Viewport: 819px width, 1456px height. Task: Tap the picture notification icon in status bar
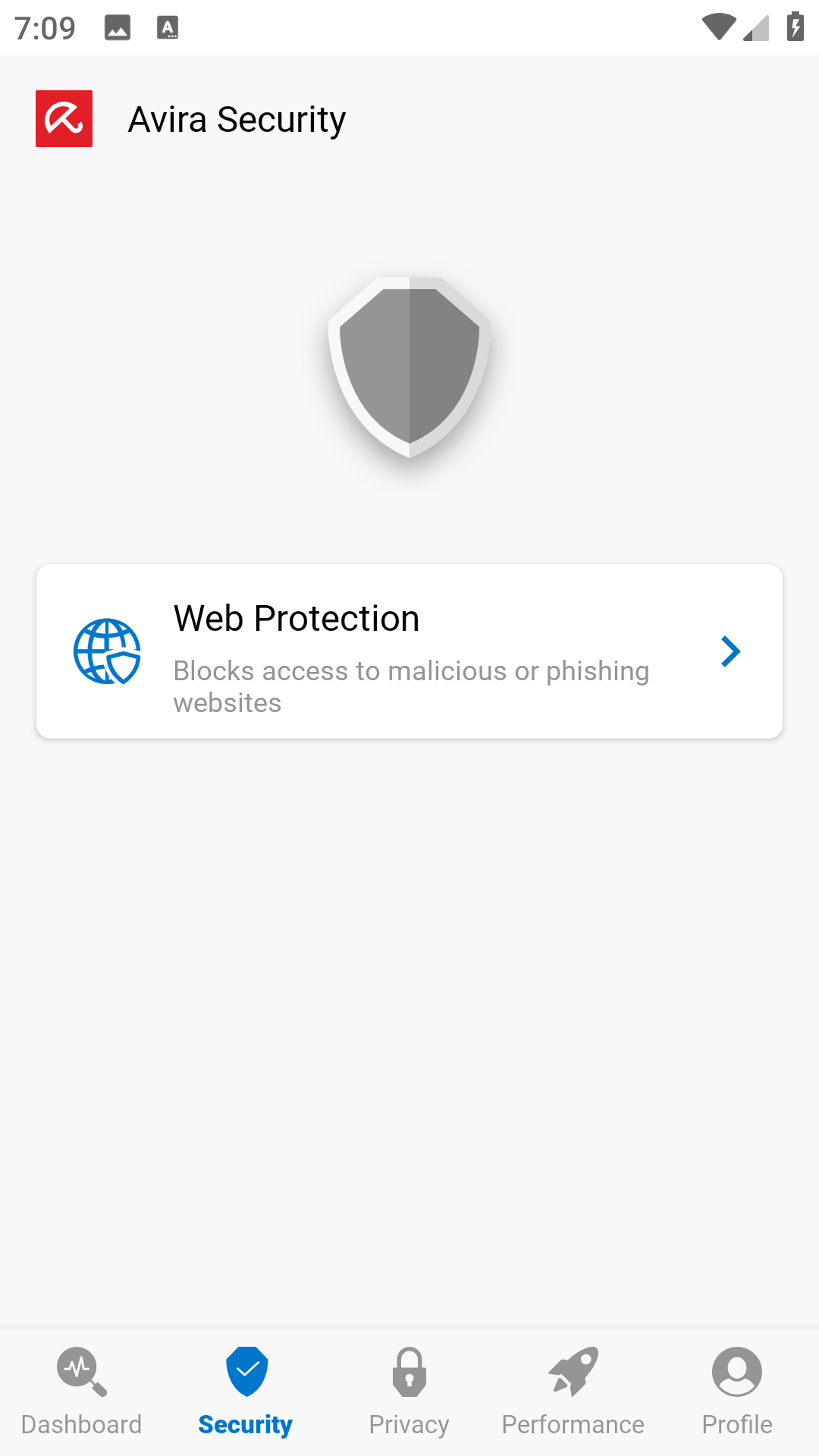(118, 28)
